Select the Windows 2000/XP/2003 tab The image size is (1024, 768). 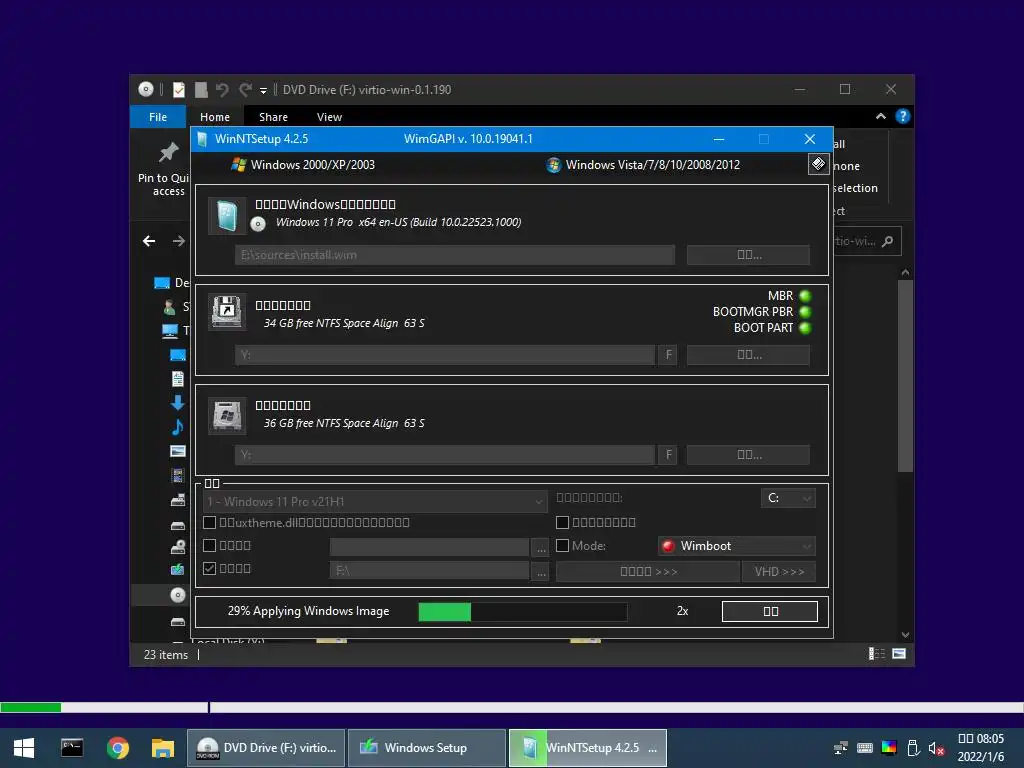(303, 165)
